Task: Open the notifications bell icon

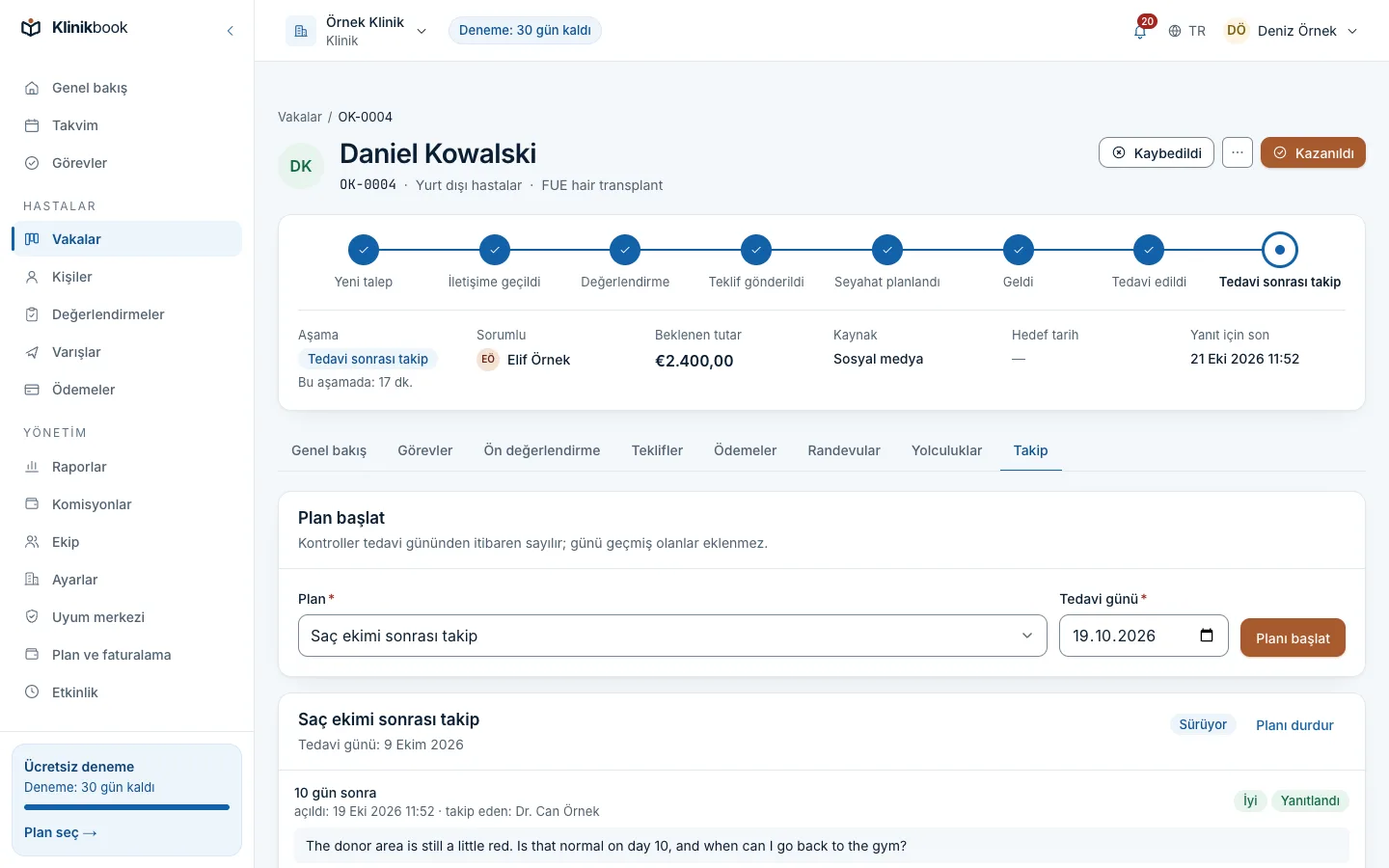Action: (1140, 31)
